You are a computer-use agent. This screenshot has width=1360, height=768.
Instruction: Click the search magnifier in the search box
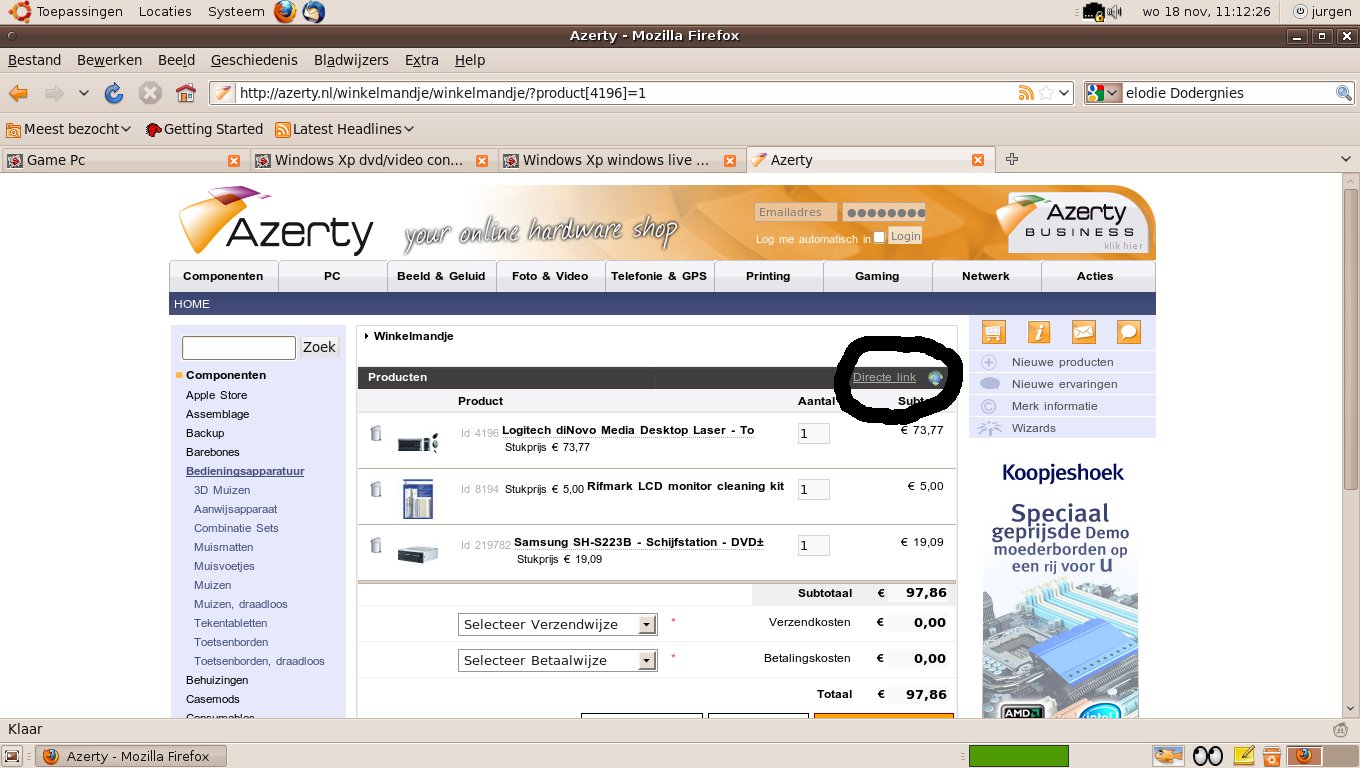point(1344,93)
